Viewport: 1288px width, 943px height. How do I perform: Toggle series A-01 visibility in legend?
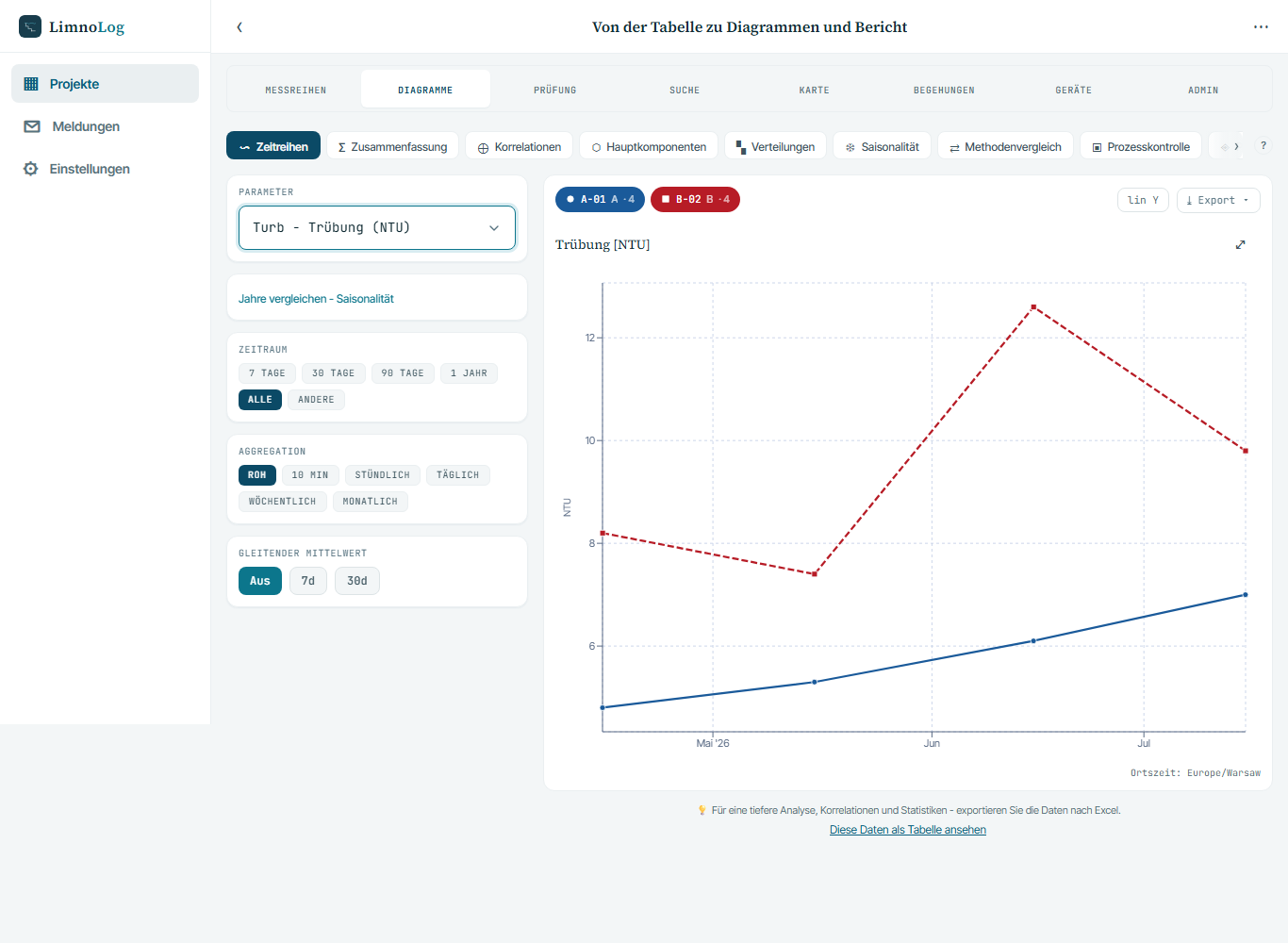pyautogui.click(x=601, y=200)
